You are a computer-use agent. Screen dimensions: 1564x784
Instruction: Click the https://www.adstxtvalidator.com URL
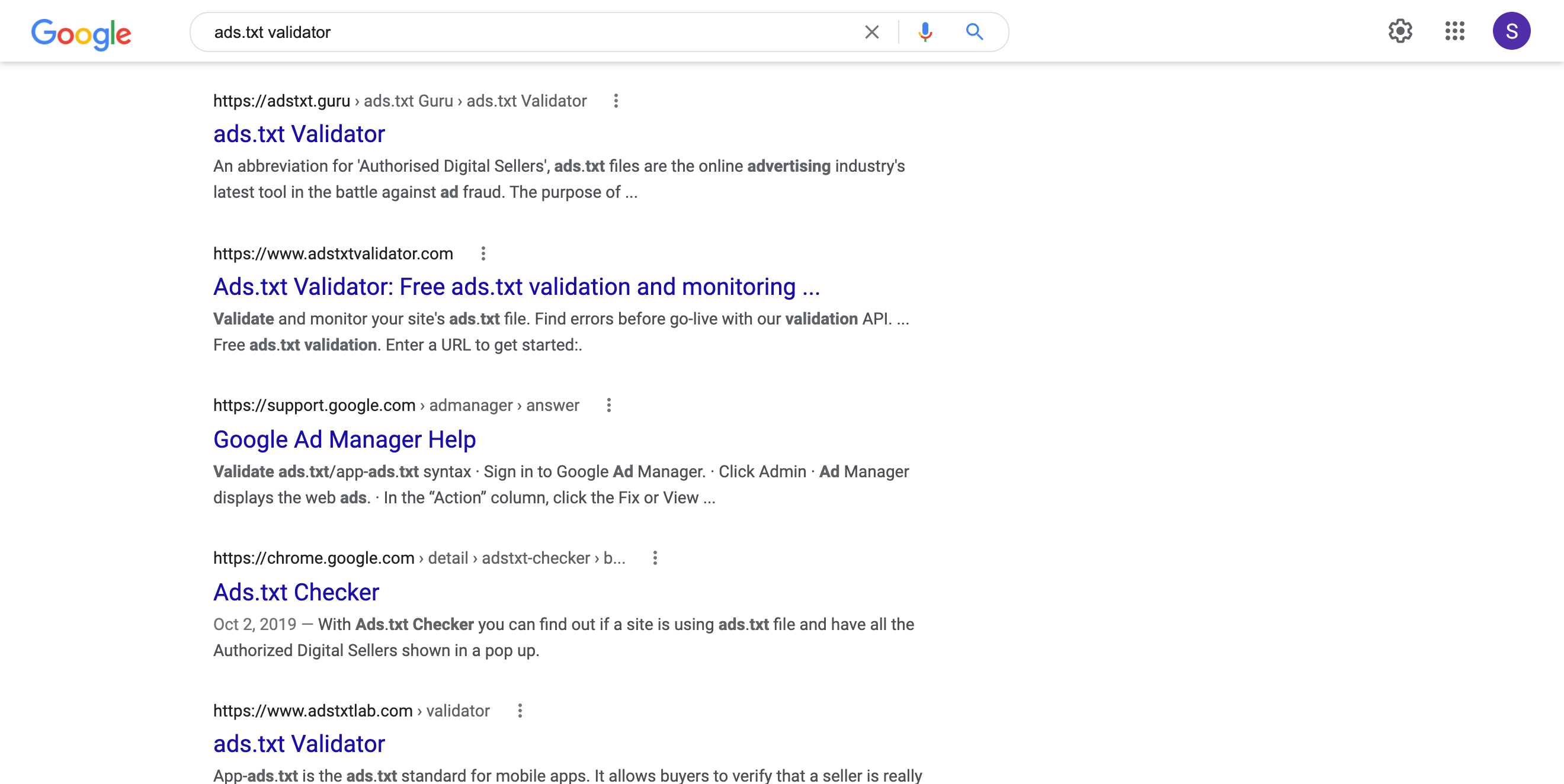coord(334,253)
